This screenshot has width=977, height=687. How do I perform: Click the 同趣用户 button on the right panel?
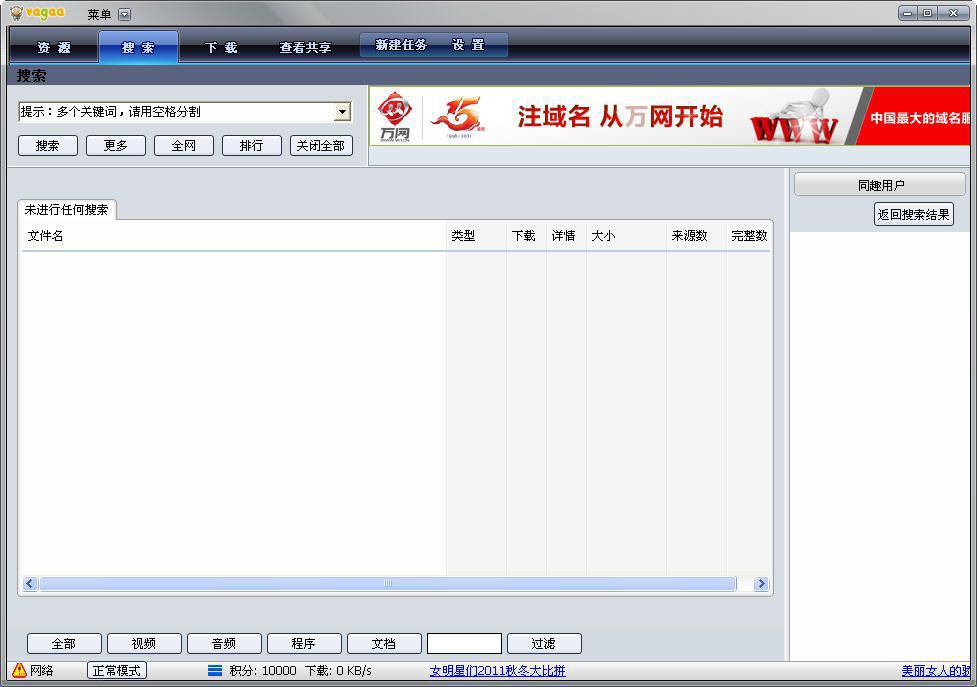(878, 183)
